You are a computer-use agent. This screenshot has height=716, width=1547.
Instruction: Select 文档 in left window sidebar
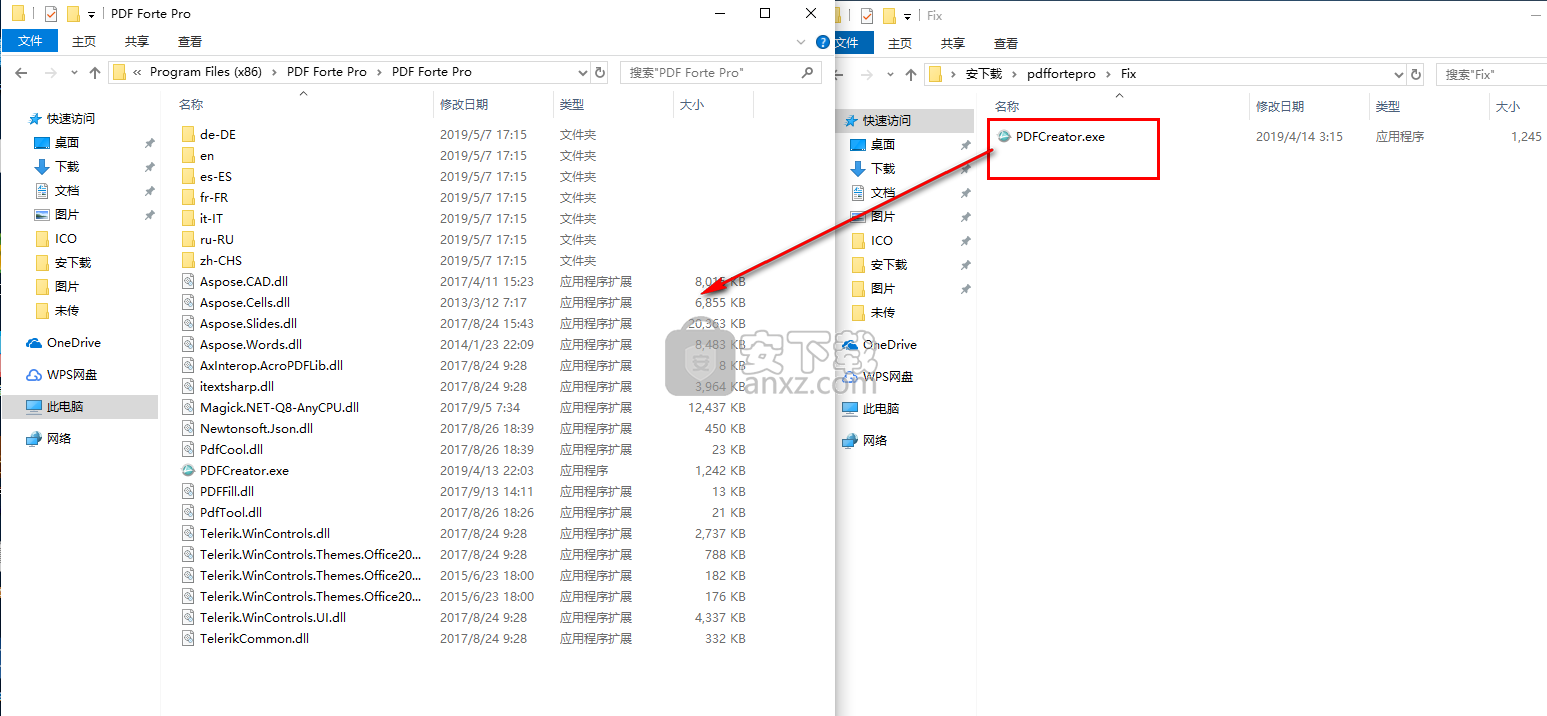pyautogui.click(x=67, y=190)
